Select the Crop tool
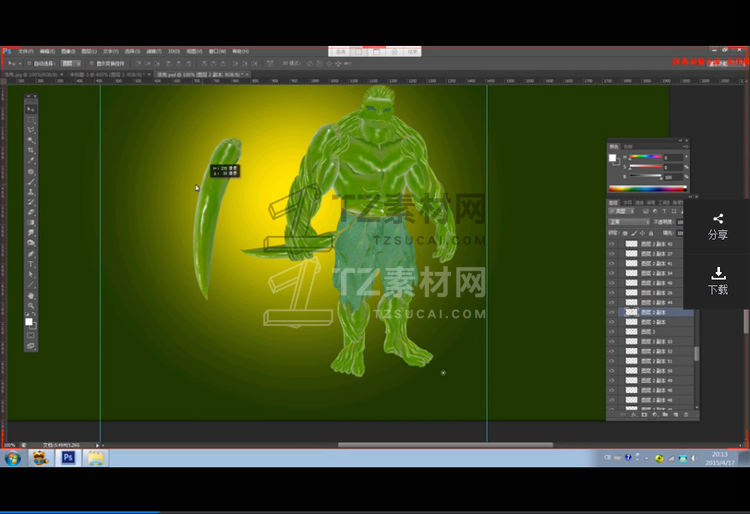Image resolution: width=750 pixels, height=514 pixels. pos(31,150)
